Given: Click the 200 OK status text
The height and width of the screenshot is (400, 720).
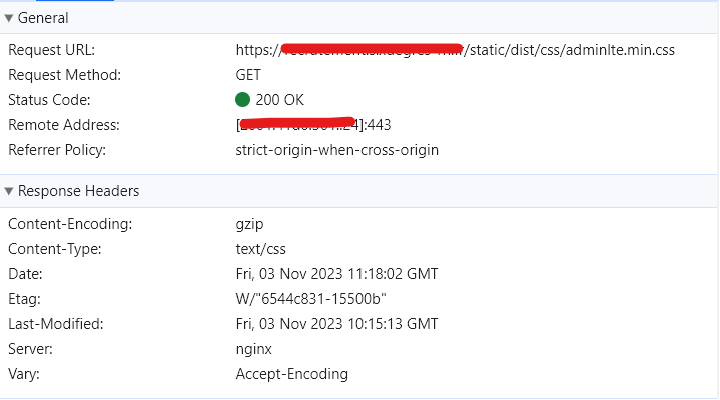Looking at the screenshot, I should pos(279,100).
